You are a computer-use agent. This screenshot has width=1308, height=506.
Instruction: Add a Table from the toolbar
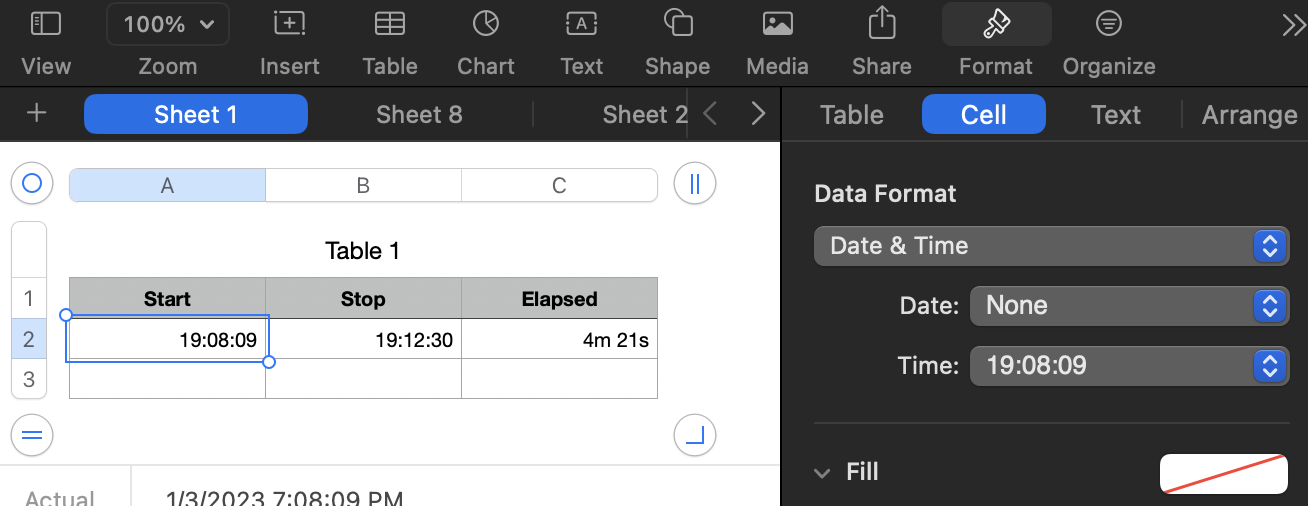click(389, 24)
